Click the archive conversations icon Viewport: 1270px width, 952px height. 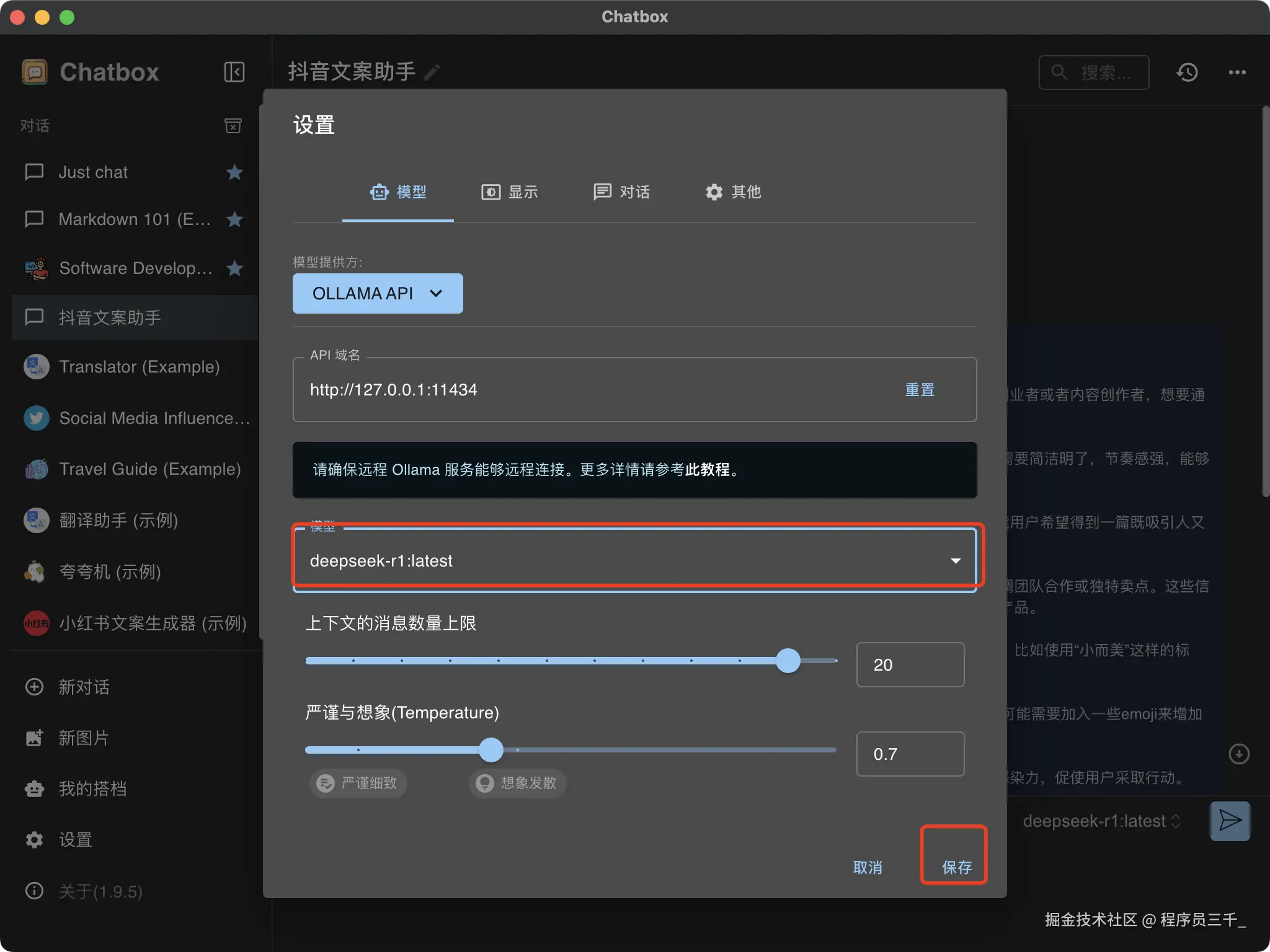pos(233,126)
